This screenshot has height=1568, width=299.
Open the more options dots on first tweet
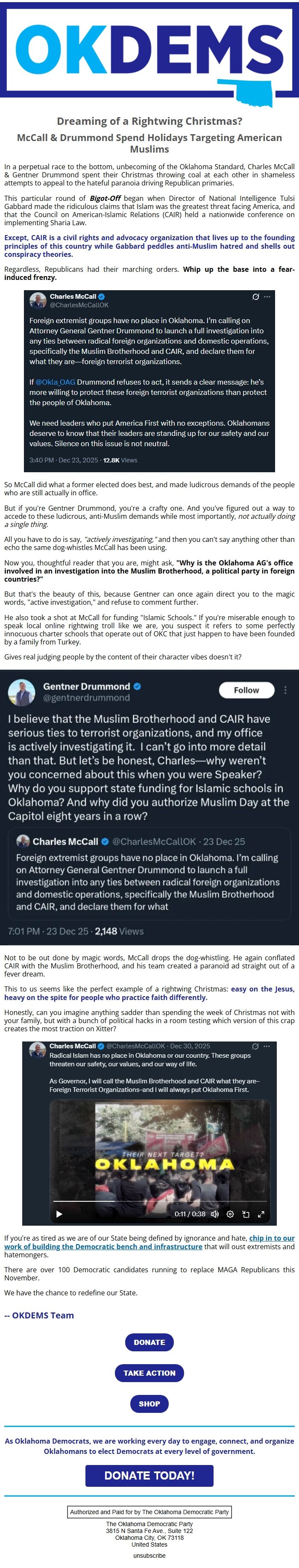pos(267,297)
